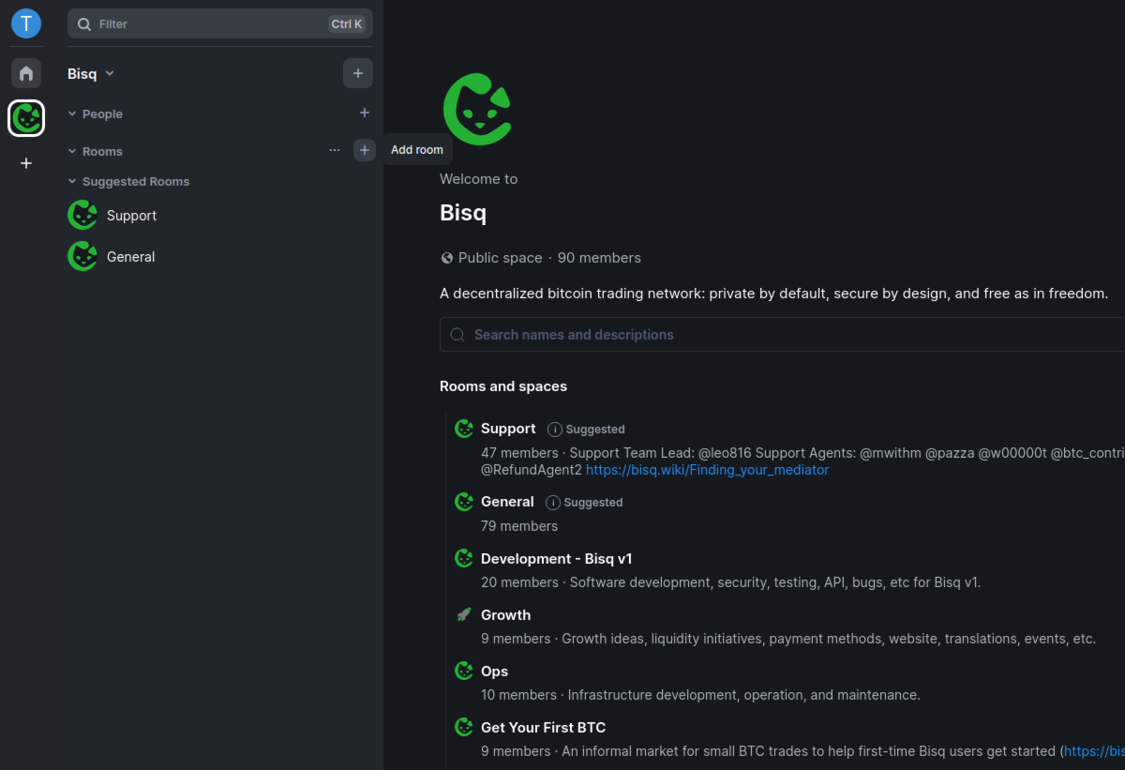Start a chat via People plus icon

[x=364, y=113]
